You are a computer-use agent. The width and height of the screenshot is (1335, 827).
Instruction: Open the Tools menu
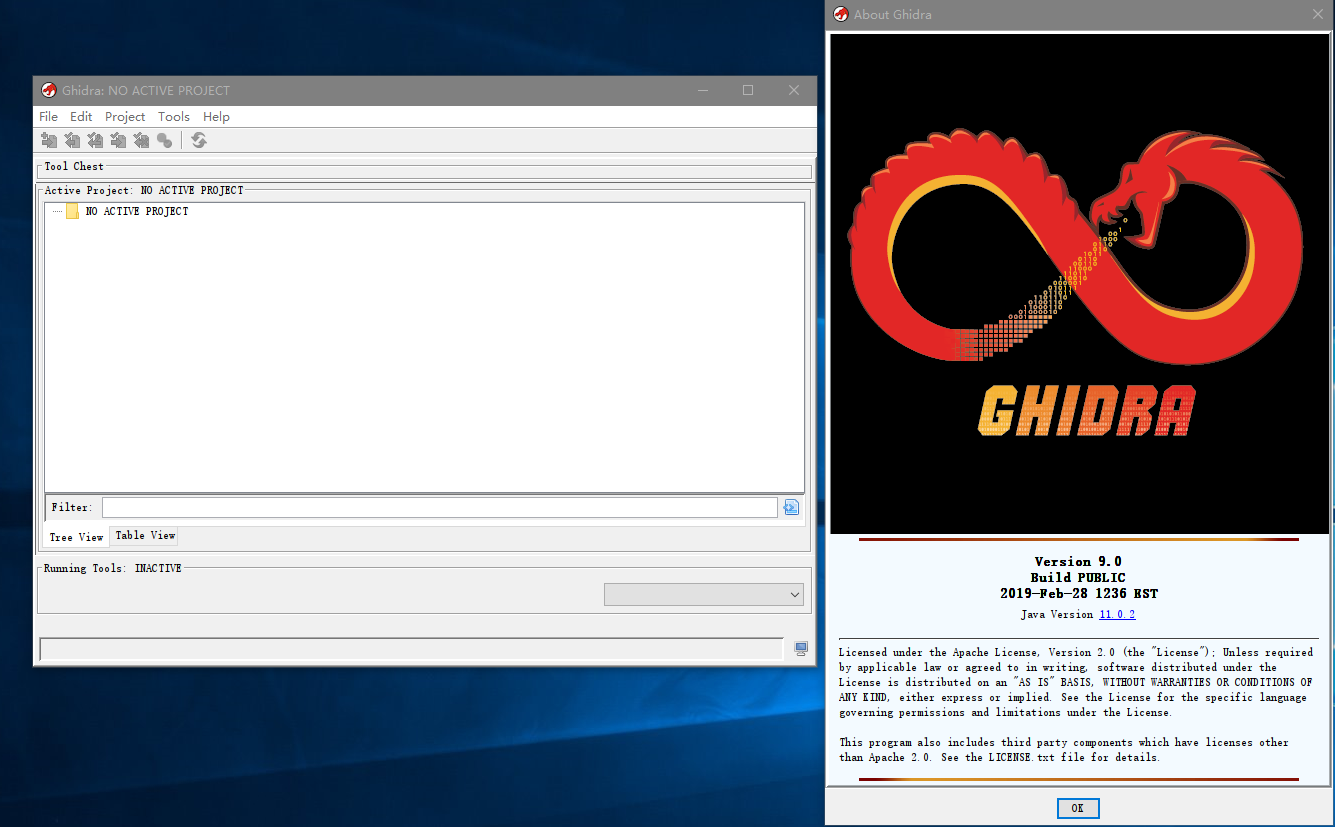click(x=174, y=117)
